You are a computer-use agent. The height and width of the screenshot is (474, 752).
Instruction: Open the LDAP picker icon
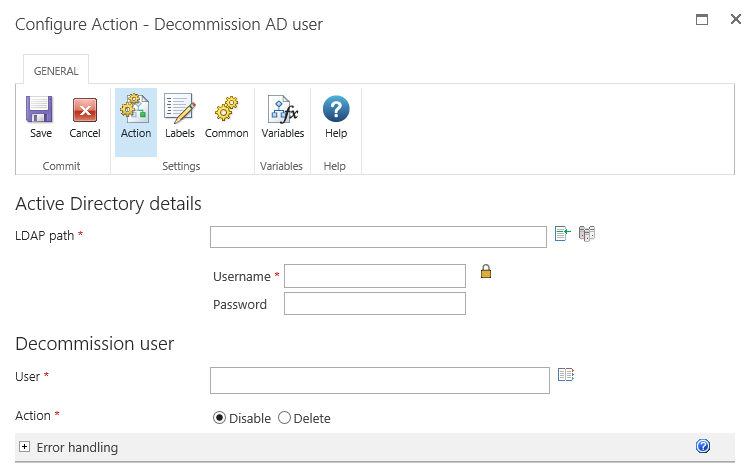pos(587,234)
